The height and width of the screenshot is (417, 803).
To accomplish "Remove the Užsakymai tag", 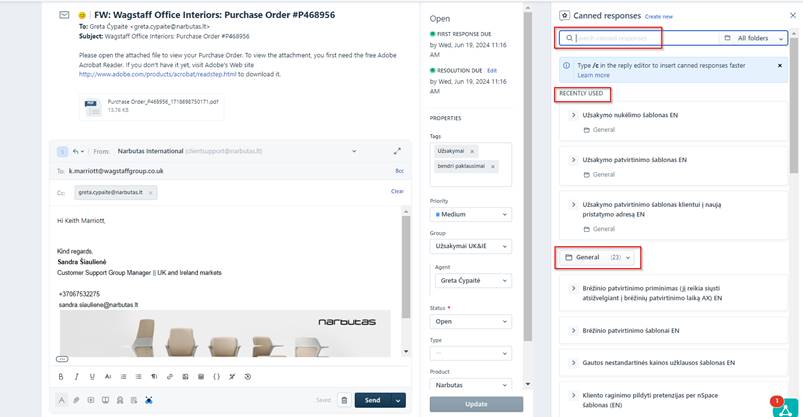I will coord(472,151).
